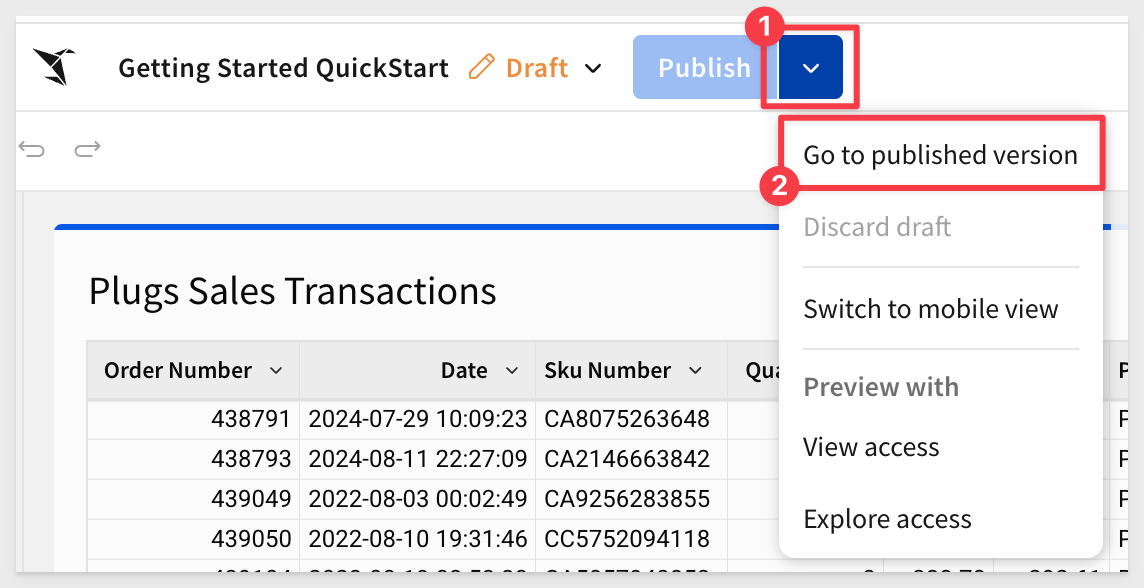The width and height of the screenshot is (1144, 588).
Task: Open the Date column menu arrow
Action: [x=512, y=371]
